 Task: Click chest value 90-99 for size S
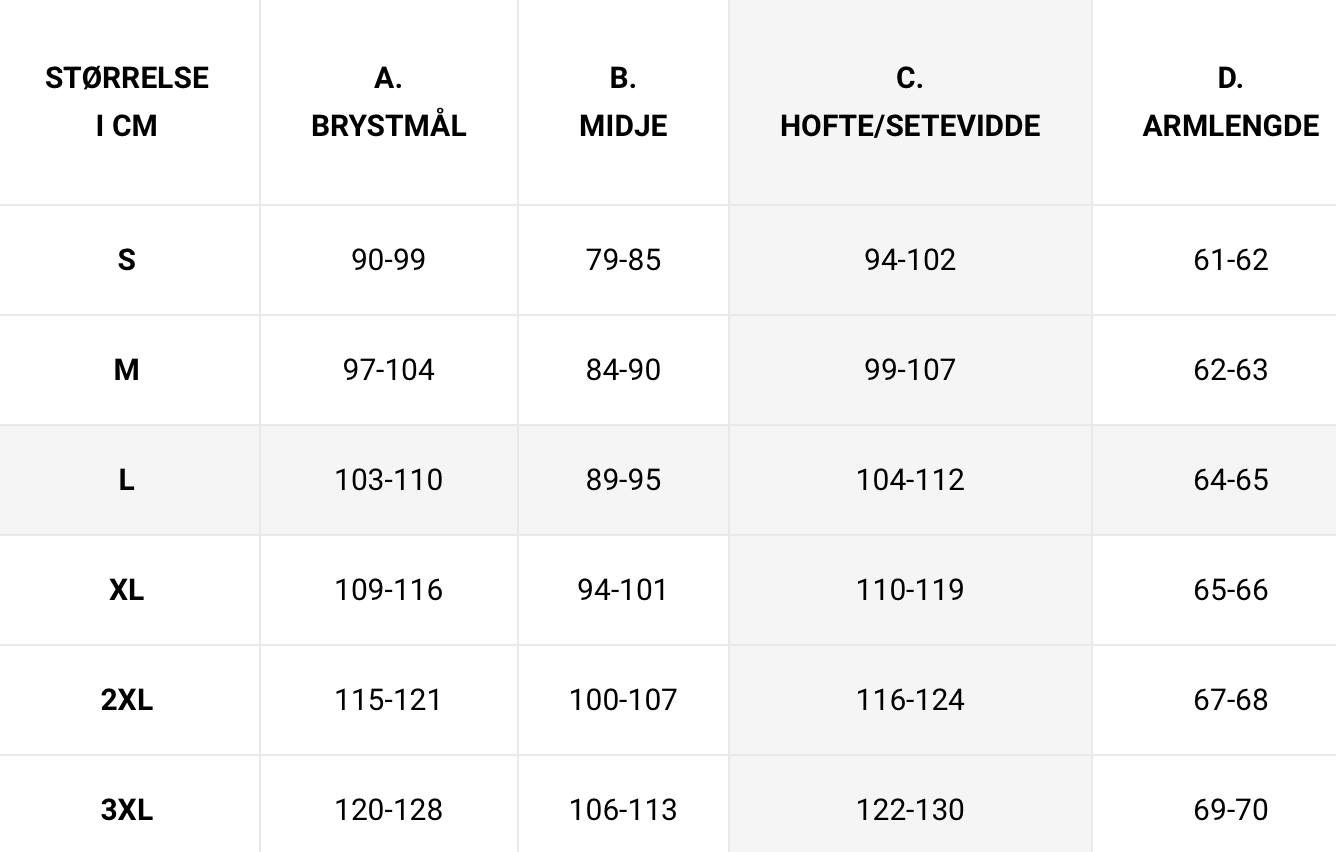(389, 260)
